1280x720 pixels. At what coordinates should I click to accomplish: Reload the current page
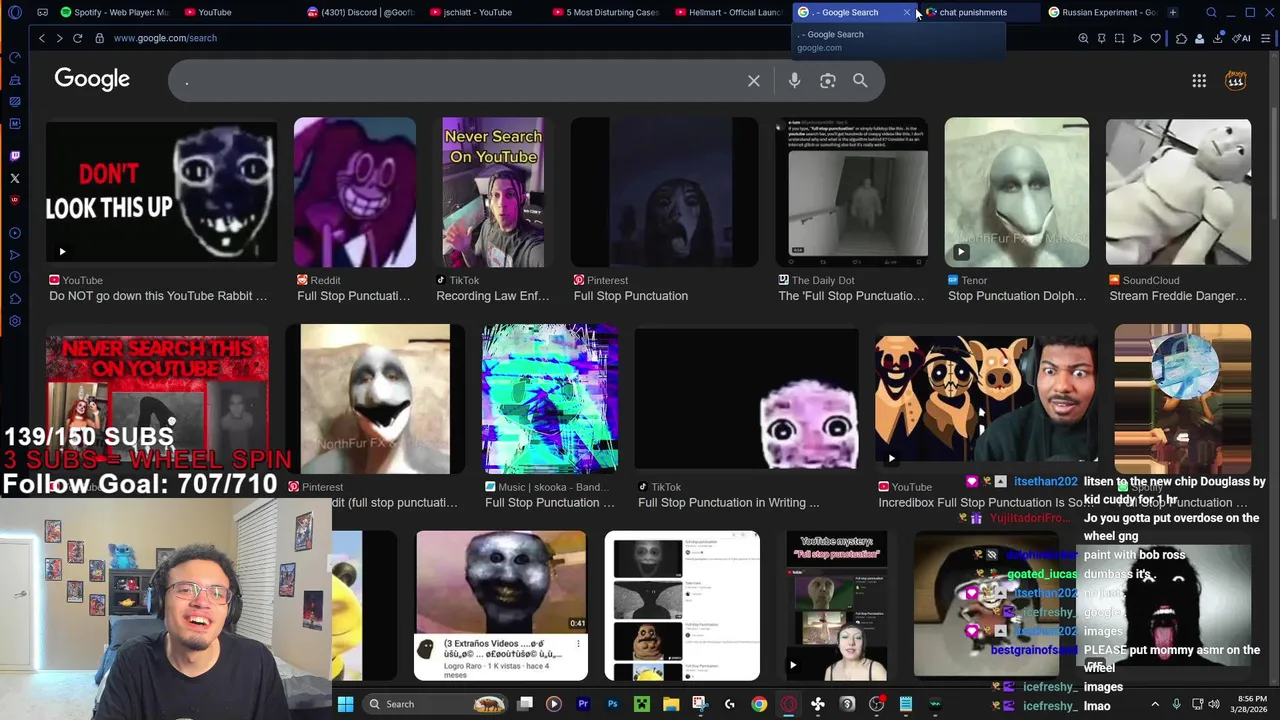77,38
